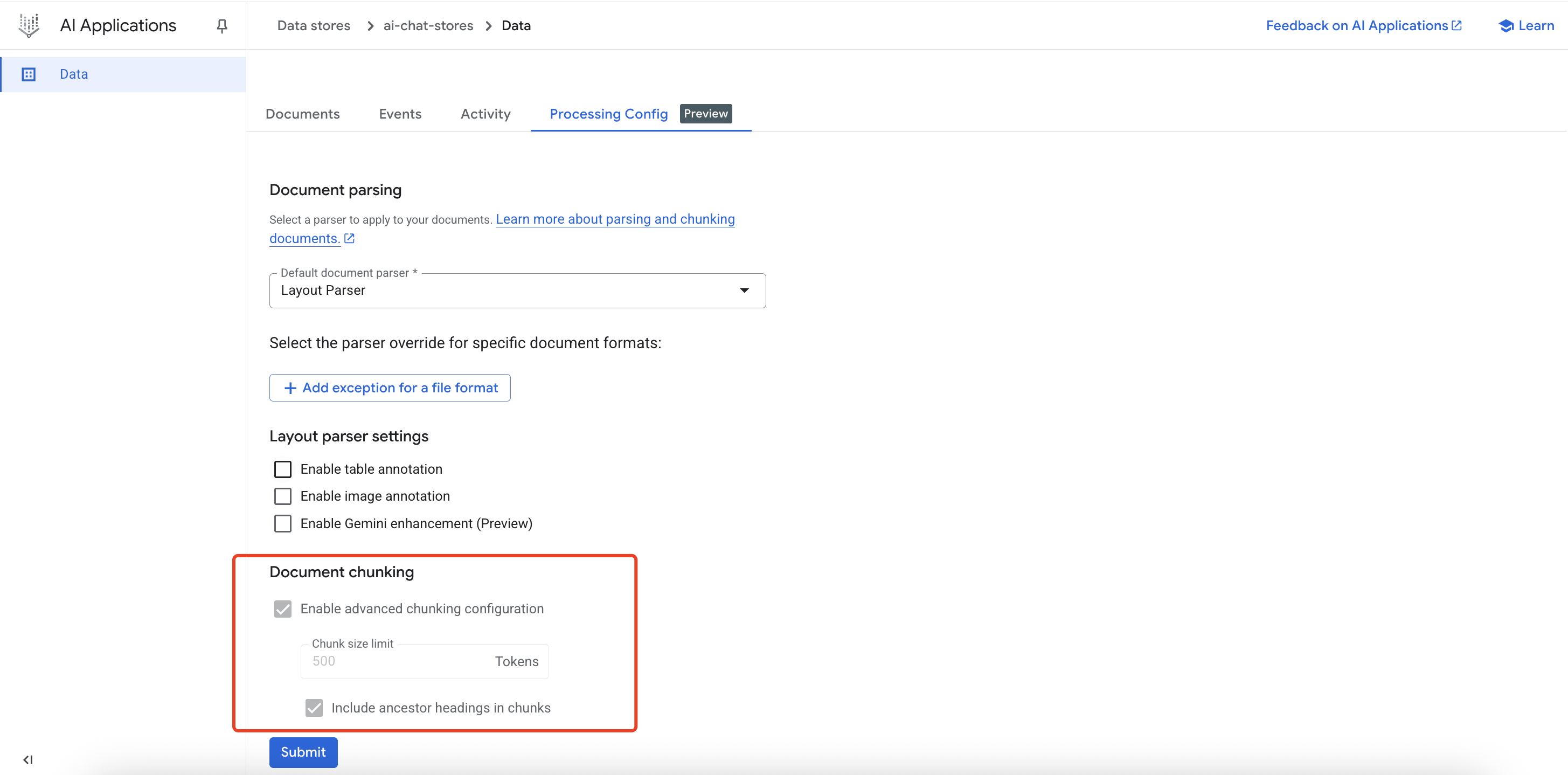Switch to the Activity tab
The height and width of the screenshot is (775, 1568).
[x=485, y=114]
